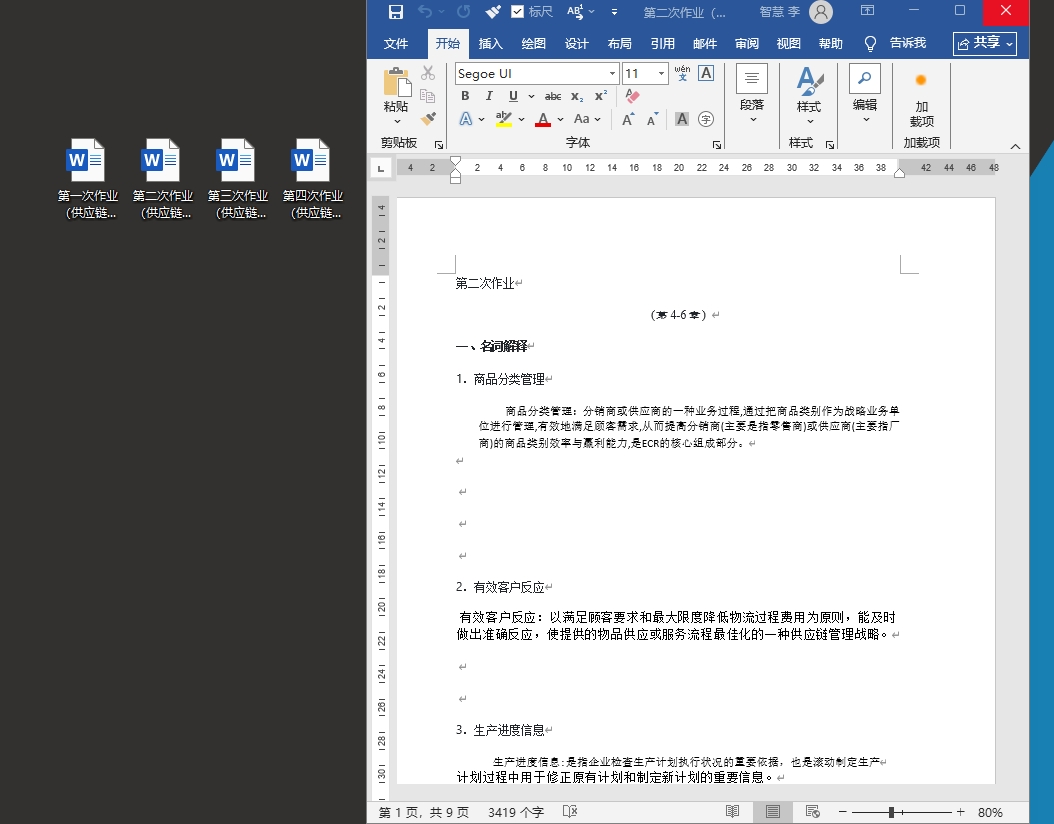Click the character border A icon

(706, 73)
